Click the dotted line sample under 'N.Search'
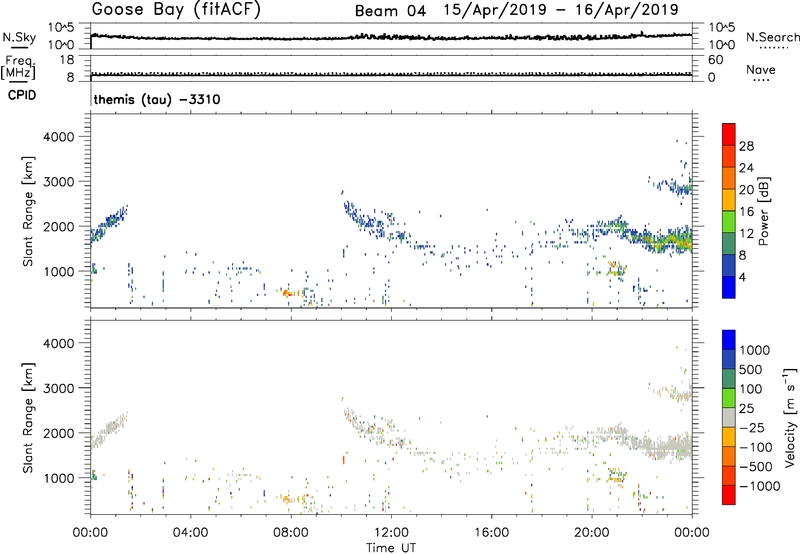This screenshot has height=554, width=800. coord(773,48)
